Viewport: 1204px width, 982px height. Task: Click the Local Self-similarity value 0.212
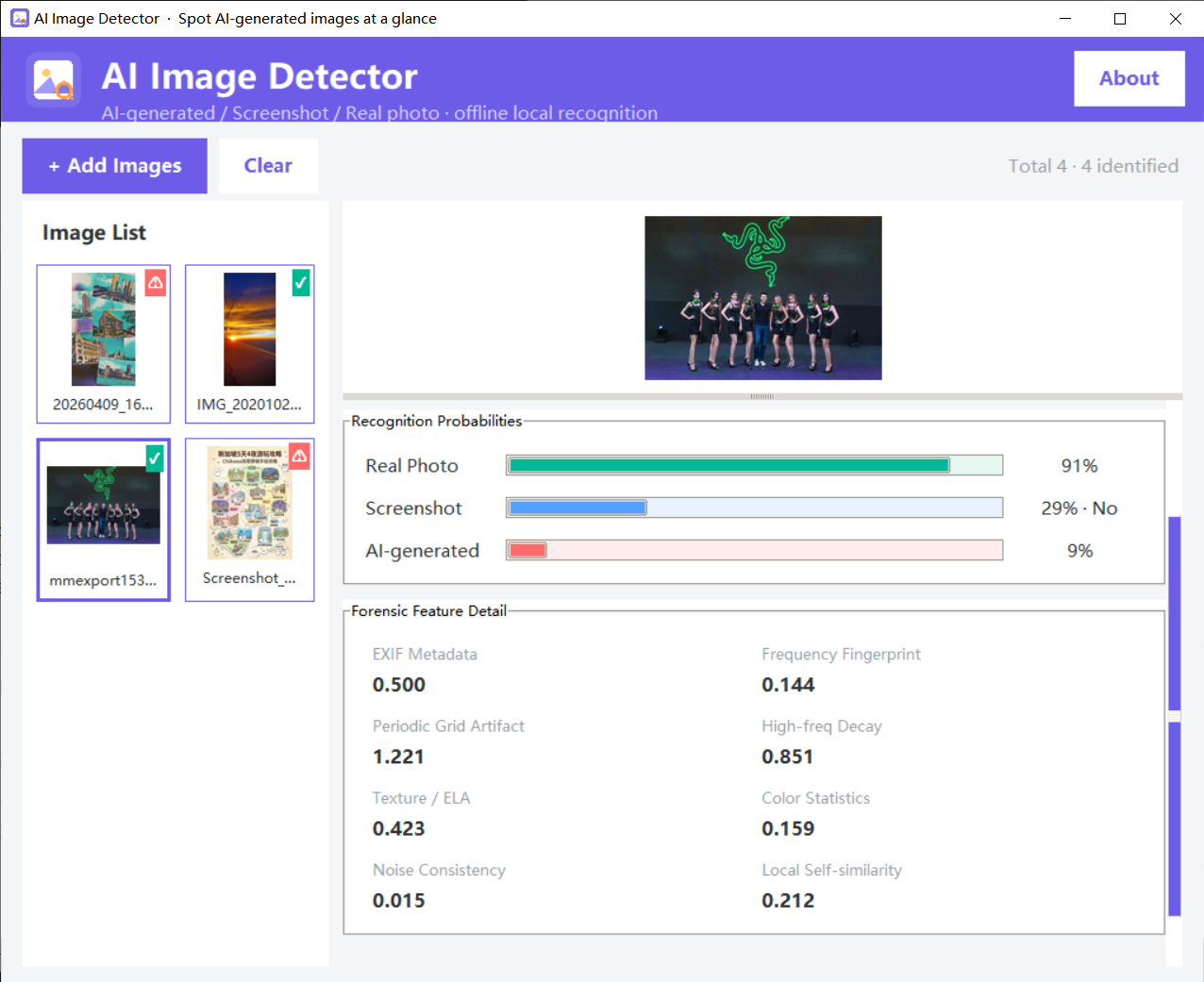click(x=789, y=900)
